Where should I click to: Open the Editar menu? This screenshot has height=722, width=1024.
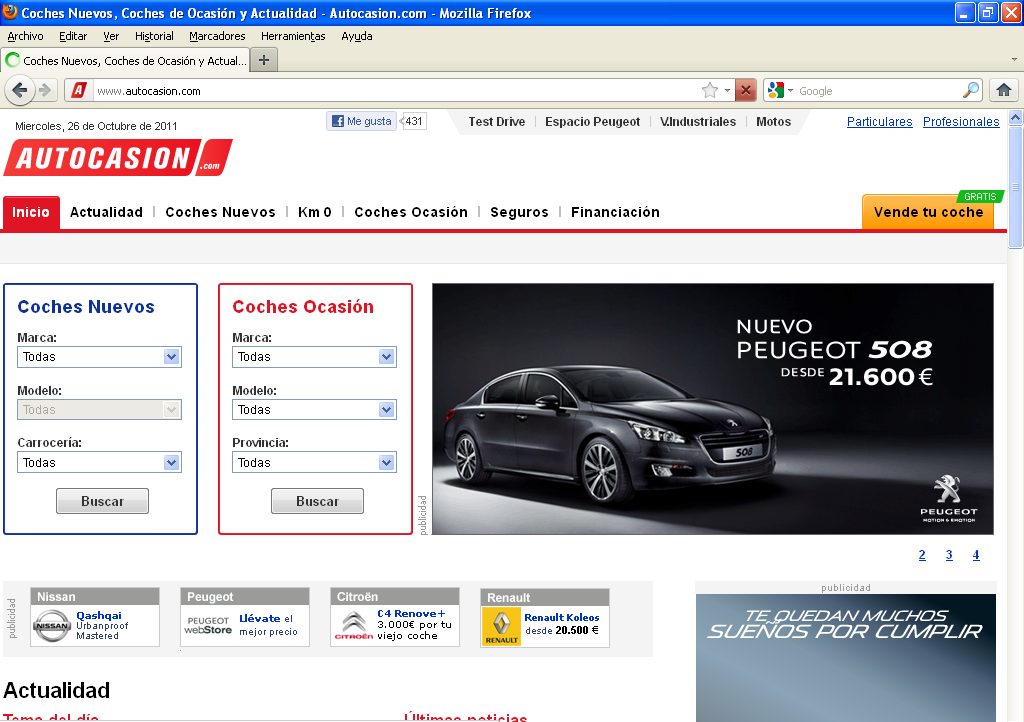(73, 36)
